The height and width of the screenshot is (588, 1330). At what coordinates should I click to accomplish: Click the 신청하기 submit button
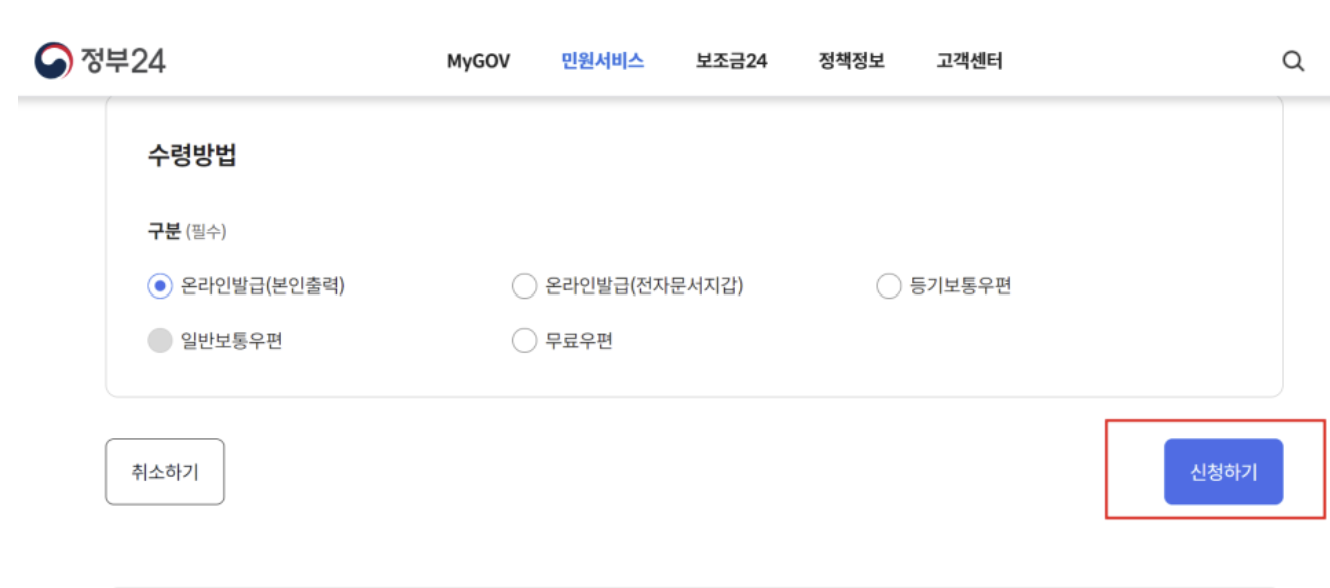click(x=1224, y=470)
